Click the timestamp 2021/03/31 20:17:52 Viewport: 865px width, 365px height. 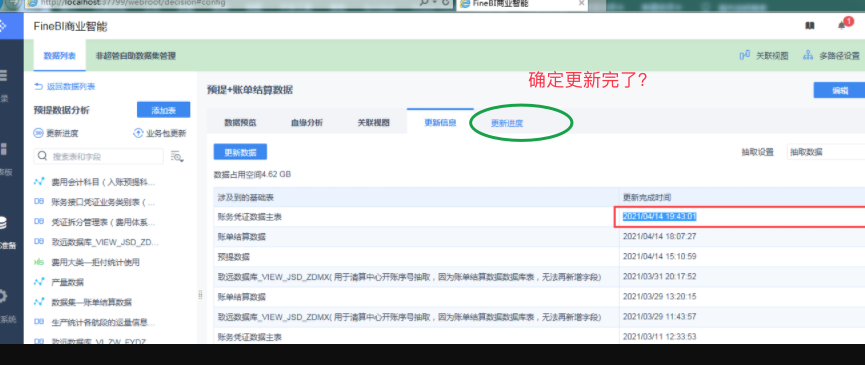[660, 276]
